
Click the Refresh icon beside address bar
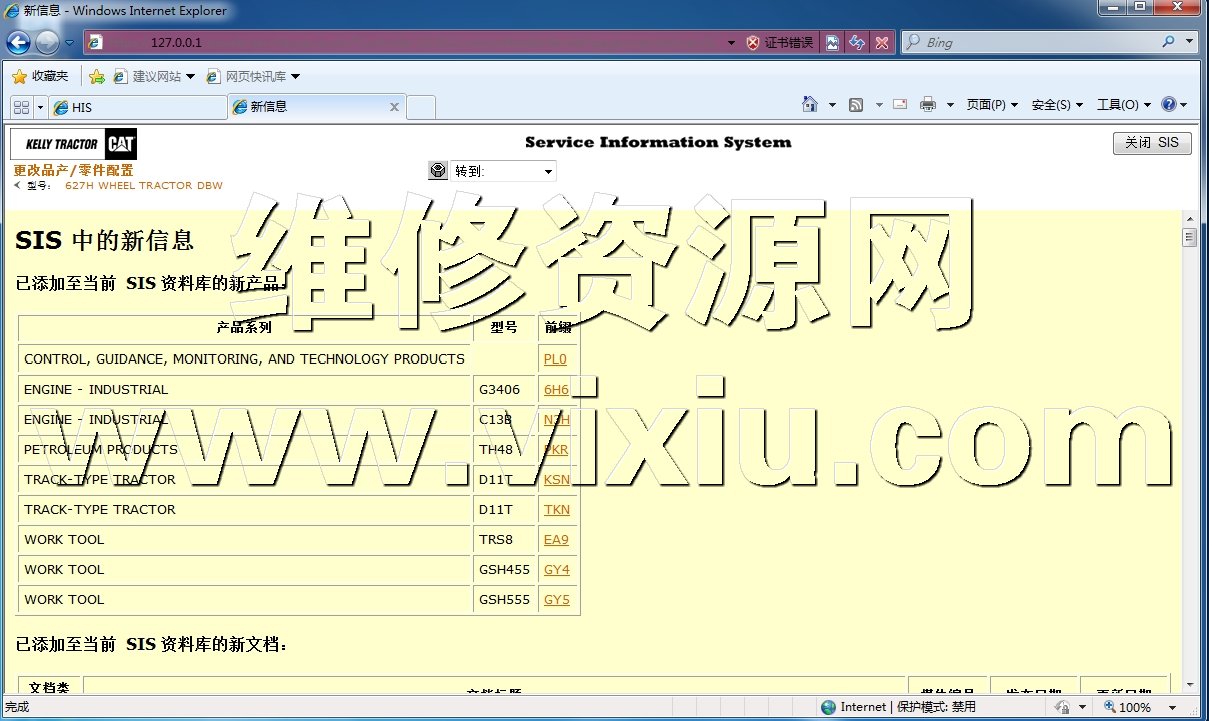click(857, 43)
